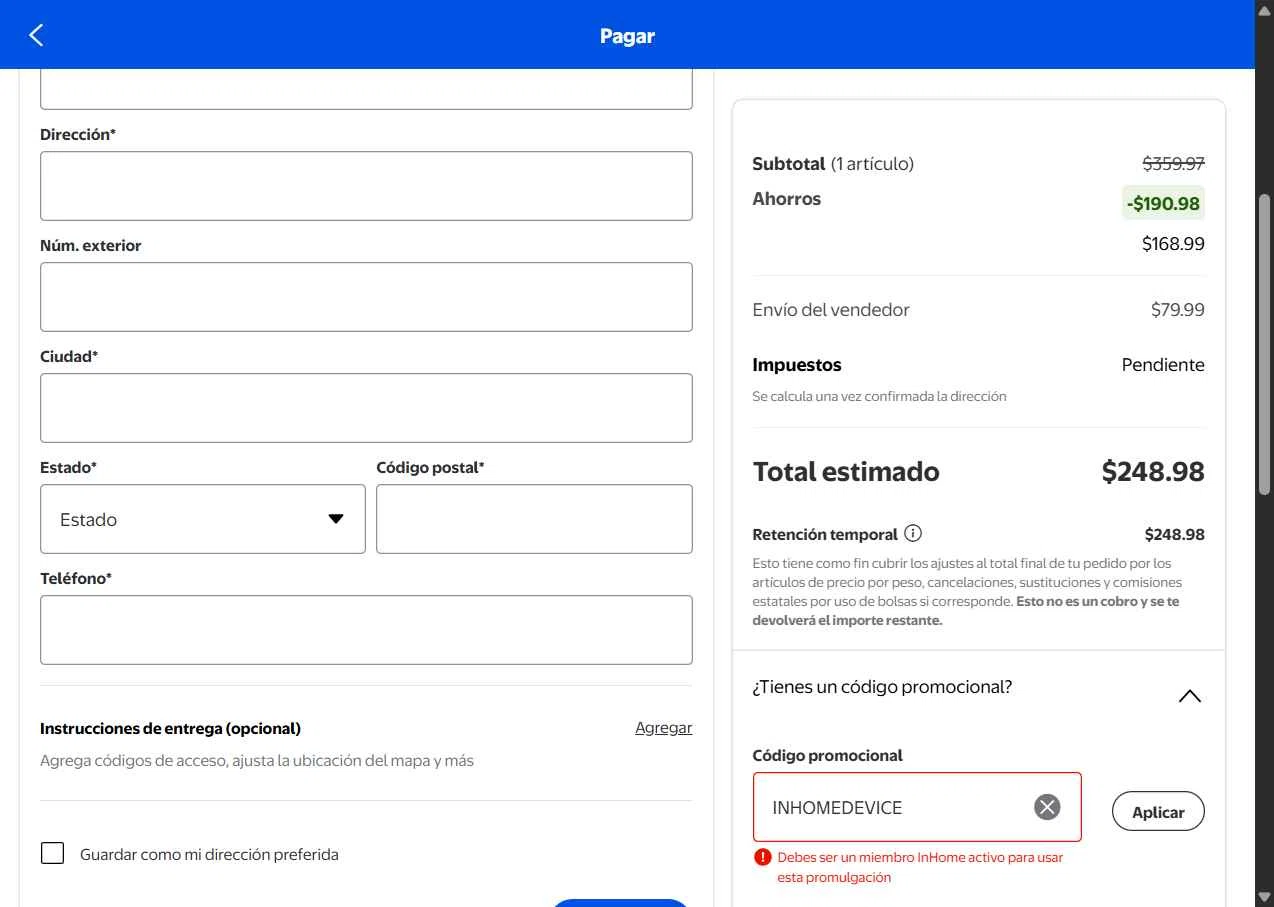The width and height of the screenshot is (1274, 907).
Task: Add delivery instructions via Agregar link
Action: (664, 728)
